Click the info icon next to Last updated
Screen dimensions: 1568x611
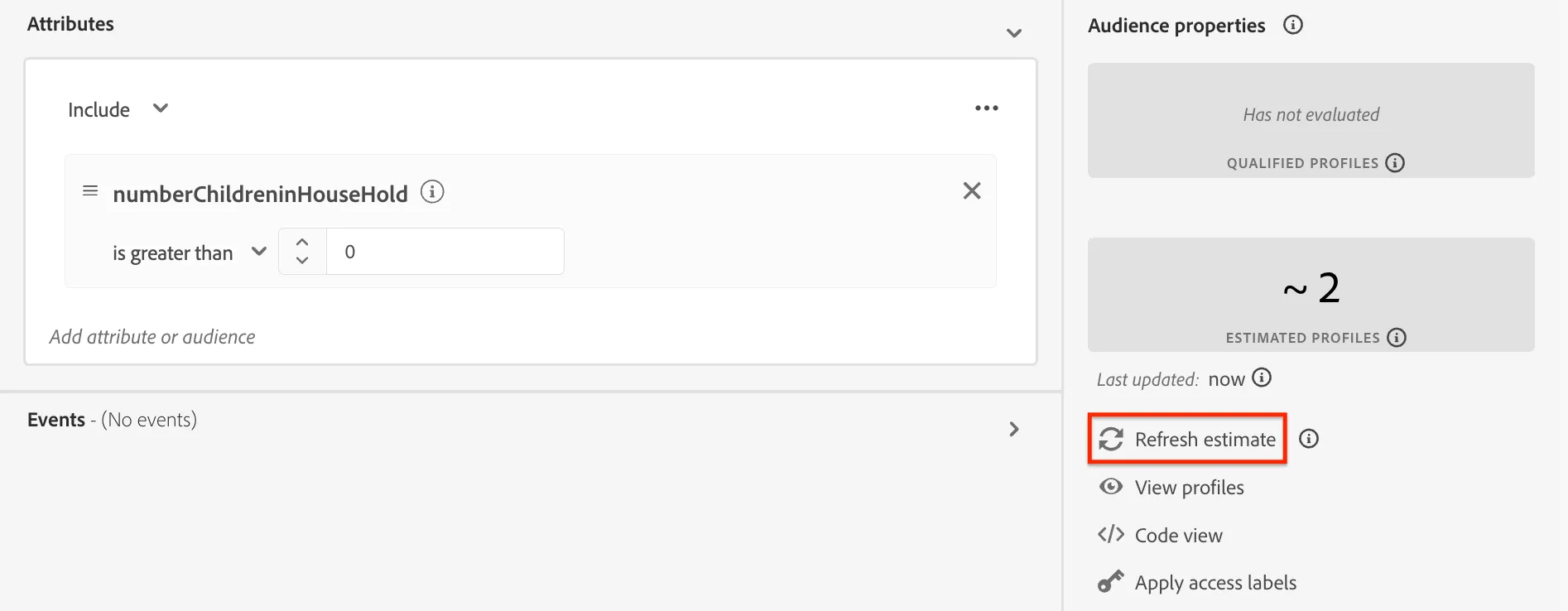[1262, 378]
